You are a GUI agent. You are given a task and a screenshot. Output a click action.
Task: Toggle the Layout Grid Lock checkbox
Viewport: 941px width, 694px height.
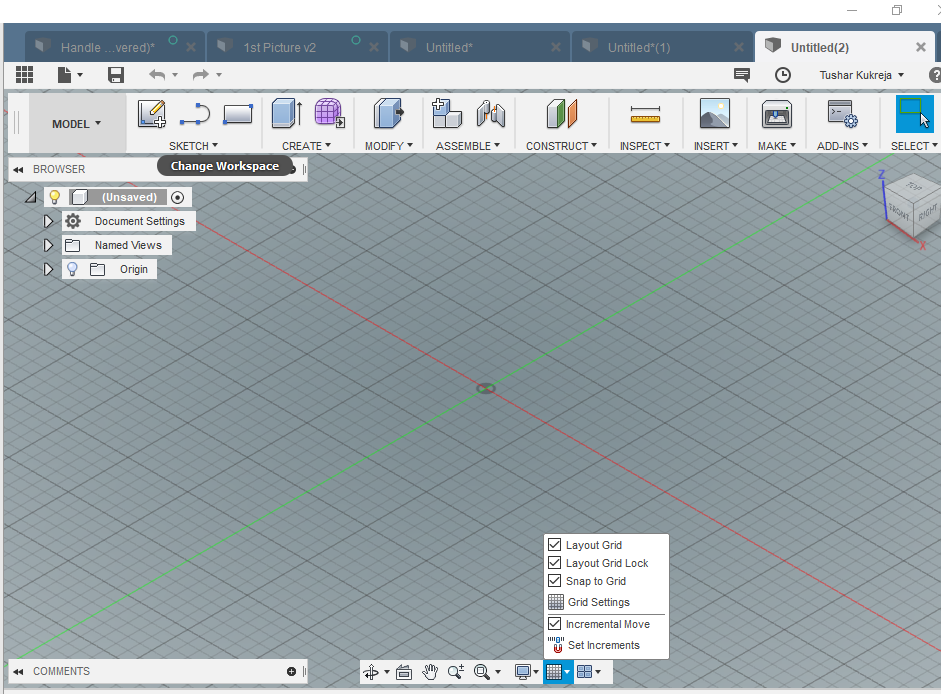pyautogui.click(x=555, y=563)
